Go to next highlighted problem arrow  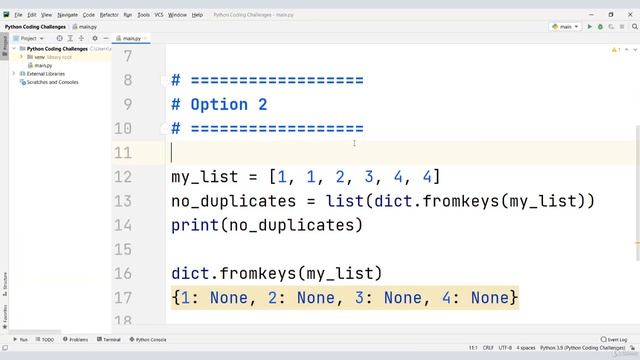[x=635, y=50]
